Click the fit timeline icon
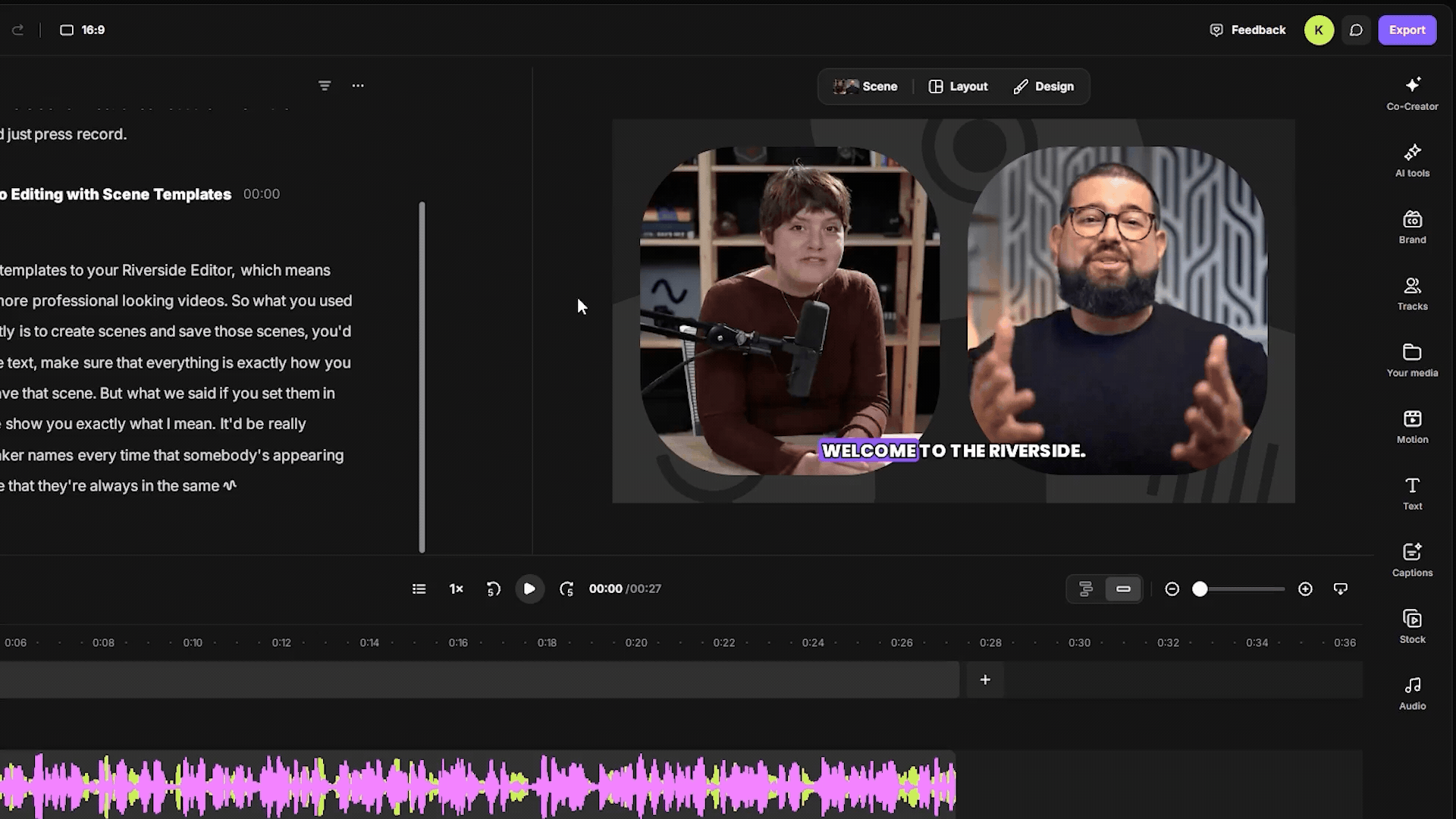The width and height of the screenshot is (1456, 819). pos(1341,589)
